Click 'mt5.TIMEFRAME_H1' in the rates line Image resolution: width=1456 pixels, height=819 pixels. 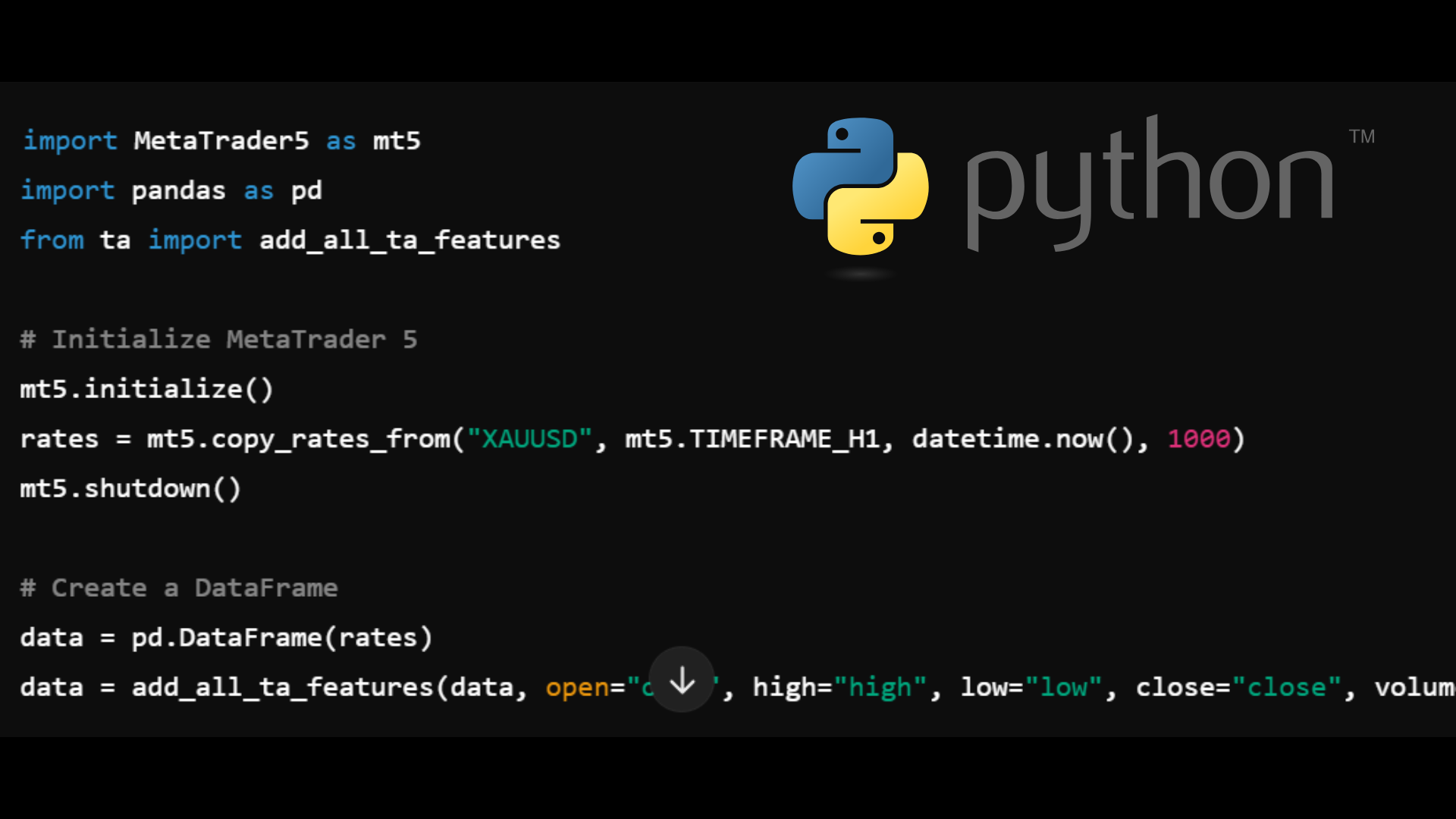click(752, 439)
